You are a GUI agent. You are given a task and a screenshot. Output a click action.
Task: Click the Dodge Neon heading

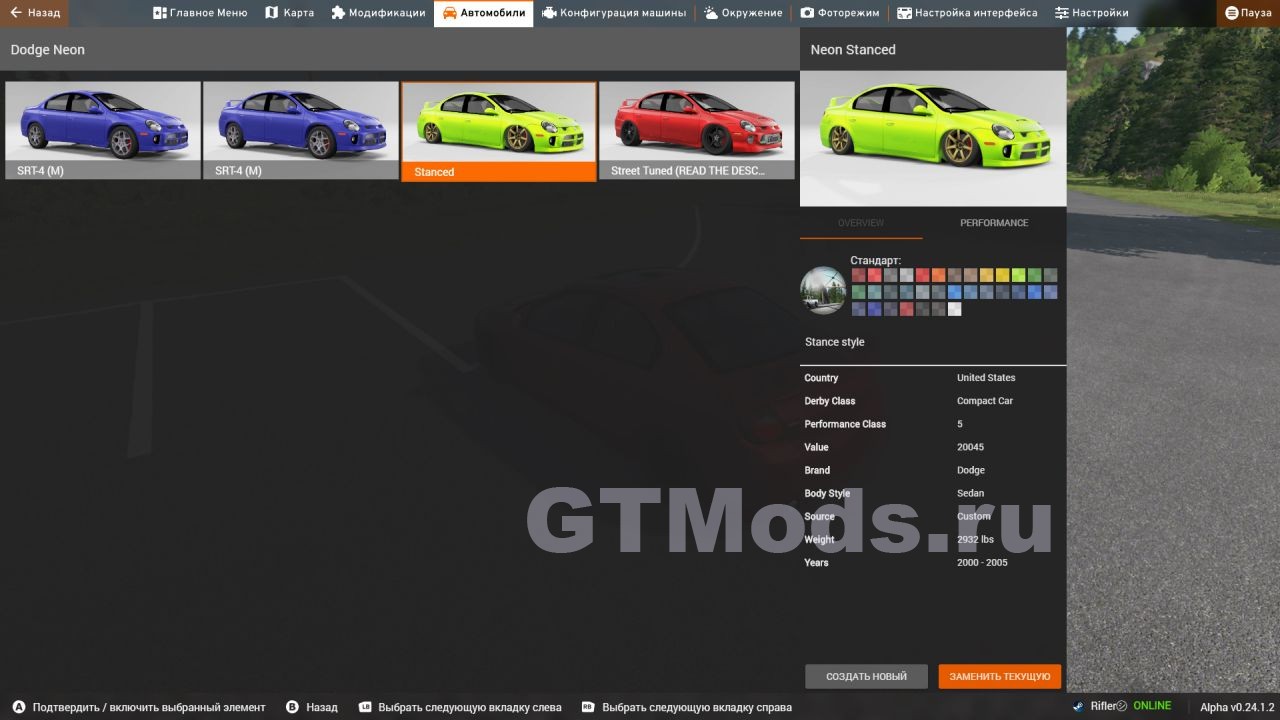[48, 49]
